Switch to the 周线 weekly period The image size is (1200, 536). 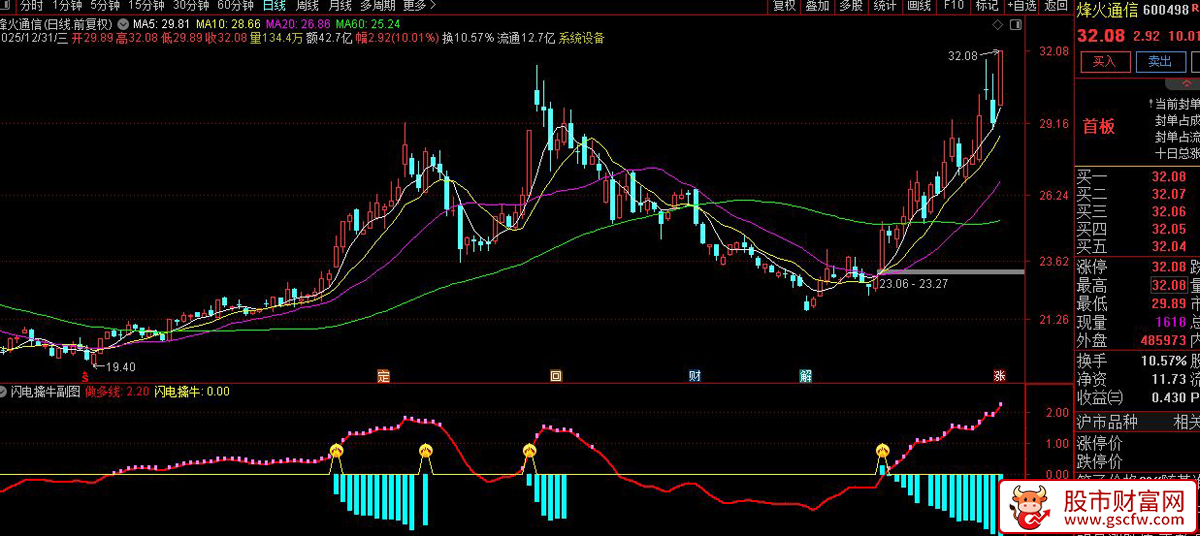[x=307, y=6]
